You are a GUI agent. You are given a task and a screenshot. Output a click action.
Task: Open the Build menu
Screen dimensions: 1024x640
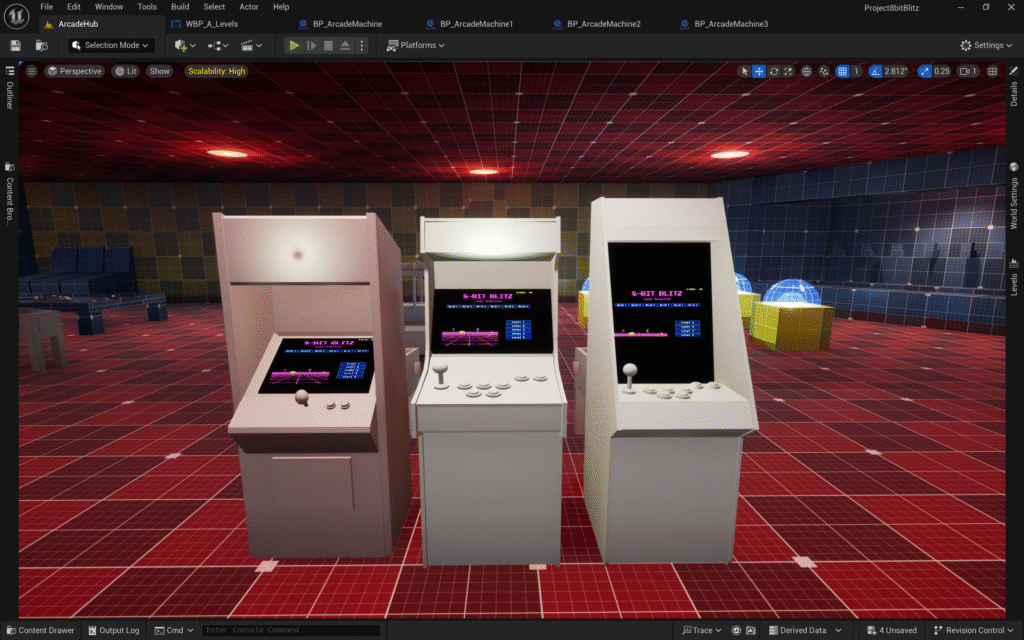(180, 7)
